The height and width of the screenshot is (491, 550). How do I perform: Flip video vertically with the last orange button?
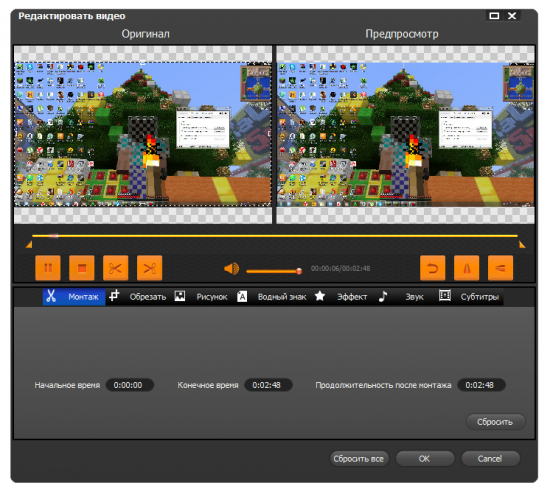(x=501, y=268)
